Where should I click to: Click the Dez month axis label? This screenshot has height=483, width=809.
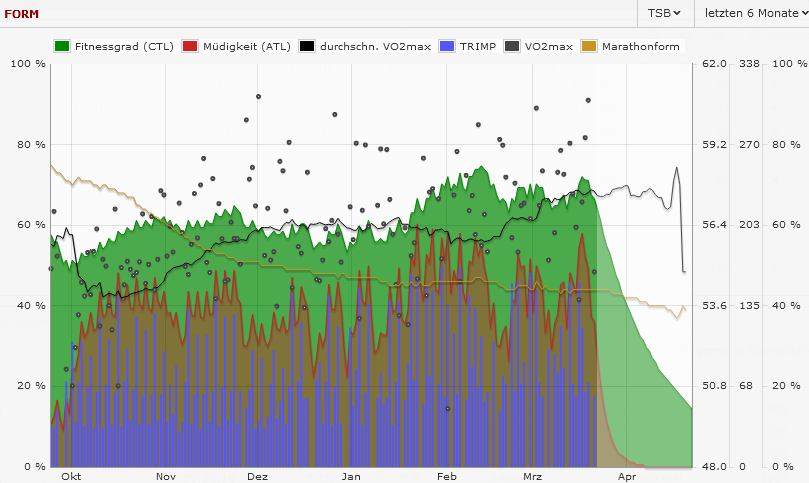point(257,477)
